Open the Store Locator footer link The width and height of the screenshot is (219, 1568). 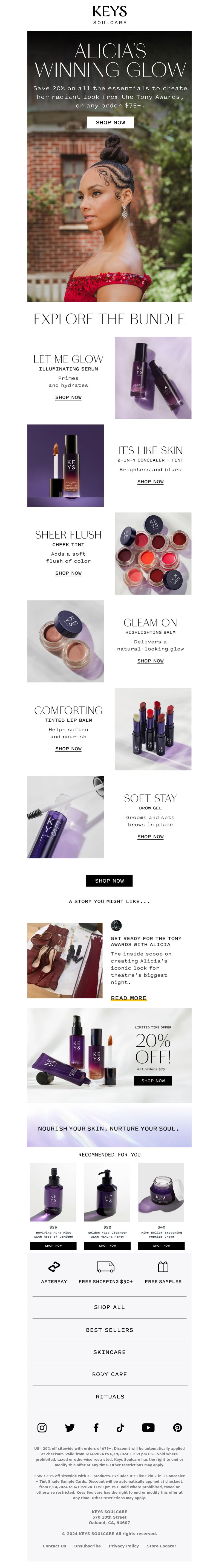161,1546
